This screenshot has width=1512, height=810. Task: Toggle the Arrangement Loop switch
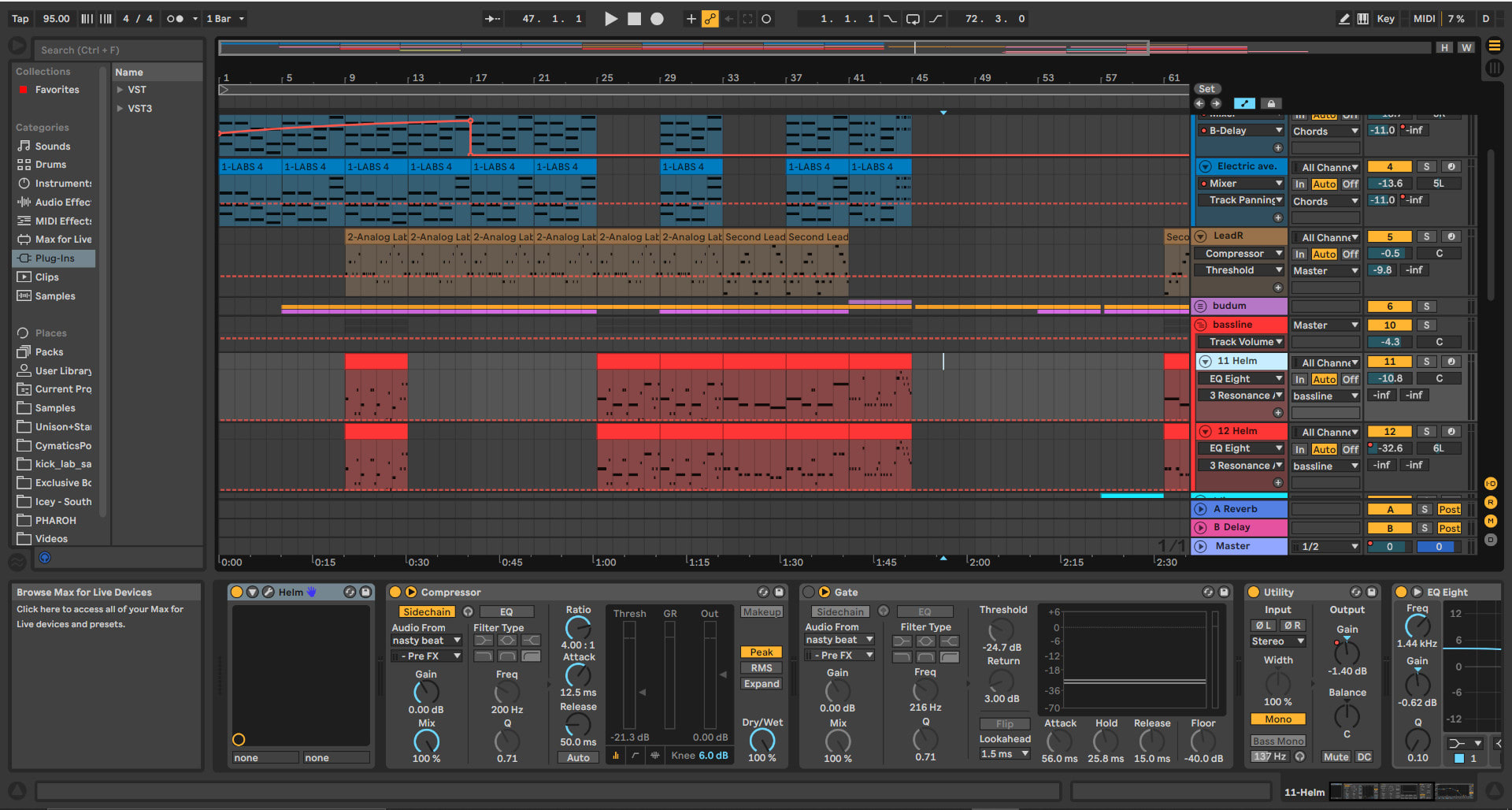[x=913, y=19]
